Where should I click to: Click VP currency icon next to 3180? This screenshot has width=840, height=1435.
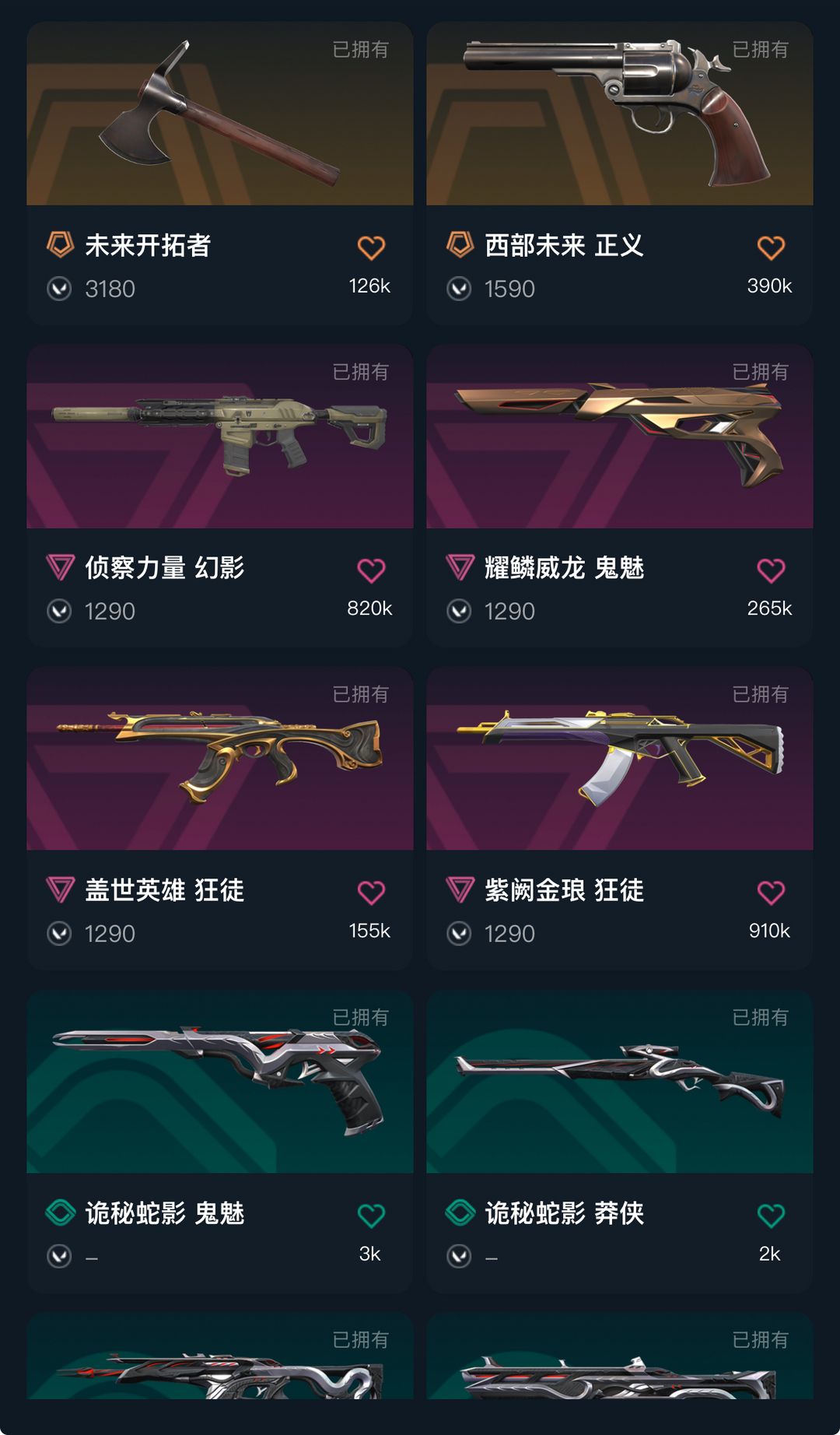(x=59, y=289)
